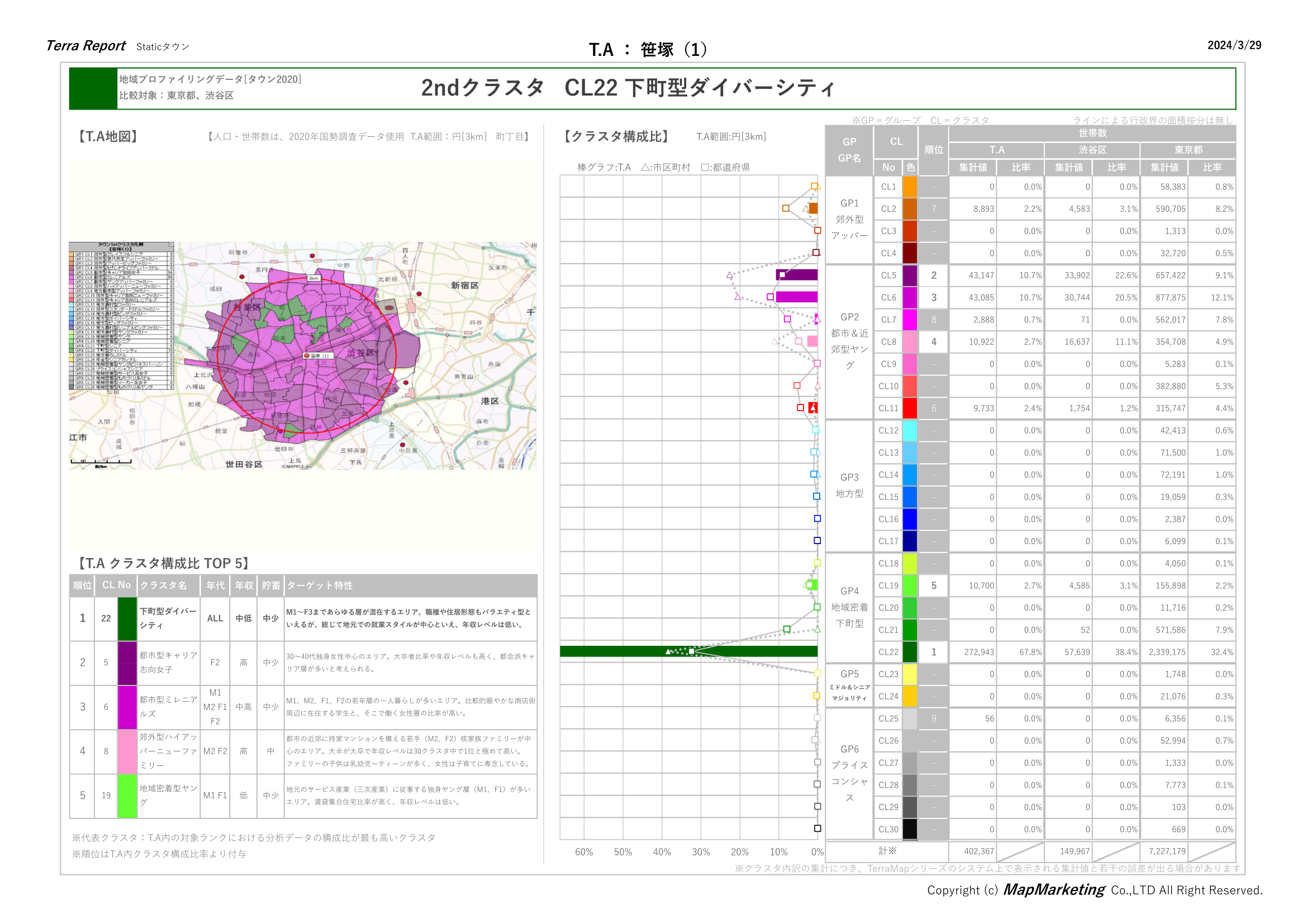This screenshot has width=1307, height=924.
Task: Click the CL19 rank 5 cell
Action: [934, 586]
